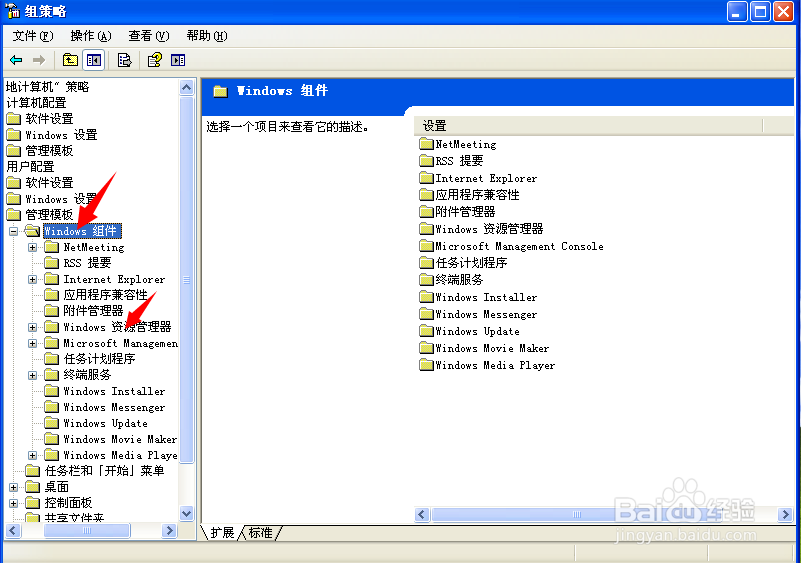Image resolution: width=801 pixels, height=563 pixels.
Task: Select 附件管理器 in the tree
Action: pyautogui.click(x=93, y=311)
